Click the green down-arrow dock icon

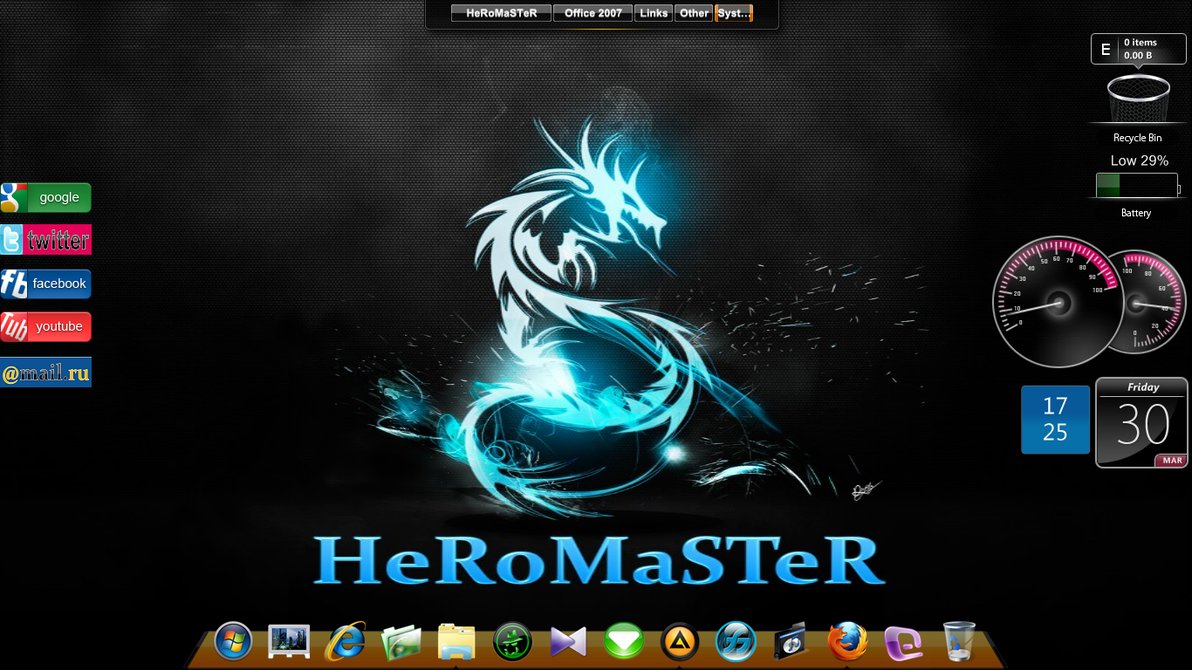coord(623,641)
